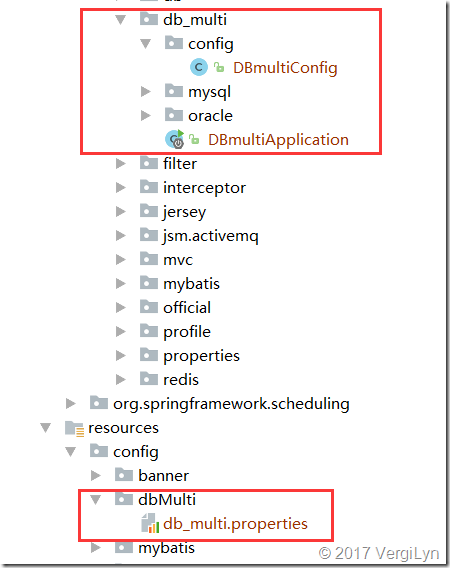Viewport: 450px width, 568px height.
Task: Expand the mysql package arrow
Action: coord(146,92)
